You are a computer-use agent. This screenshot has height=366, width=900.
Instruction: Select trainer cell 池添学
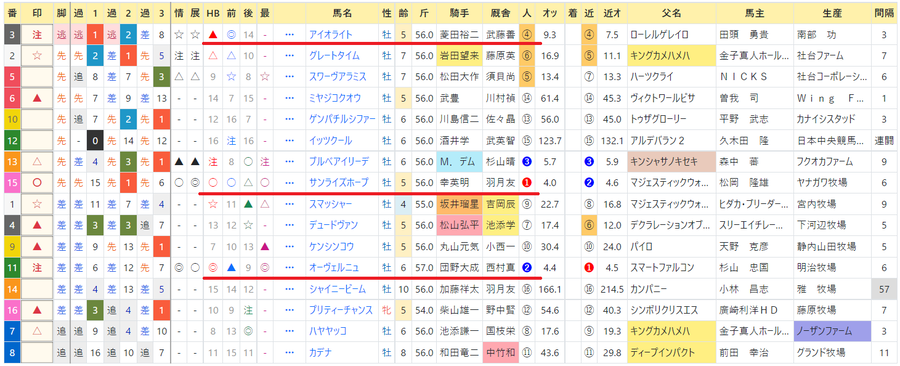500,225
